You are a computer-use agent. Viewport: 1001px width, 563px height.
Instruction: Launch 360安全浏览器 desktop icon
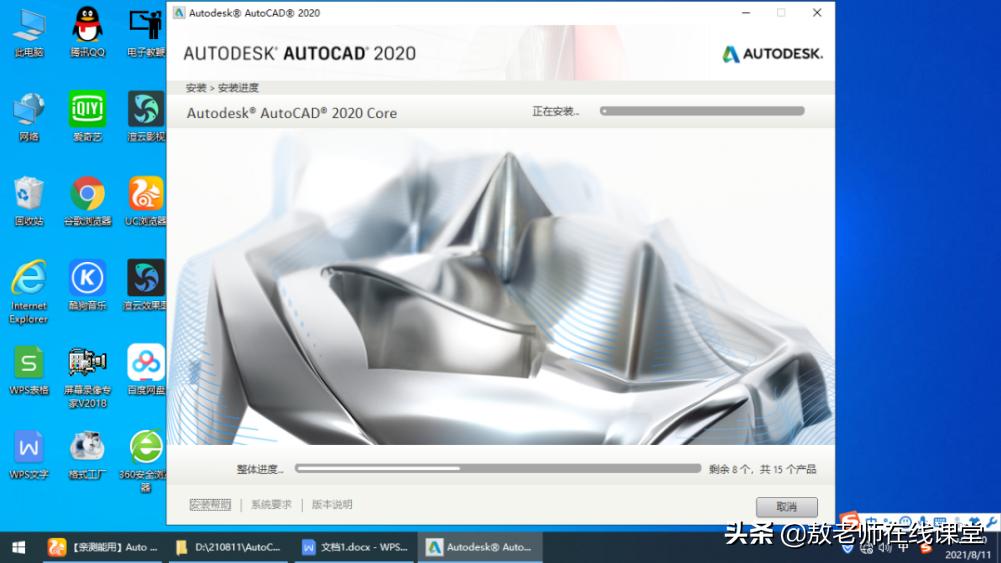(146, 461)
